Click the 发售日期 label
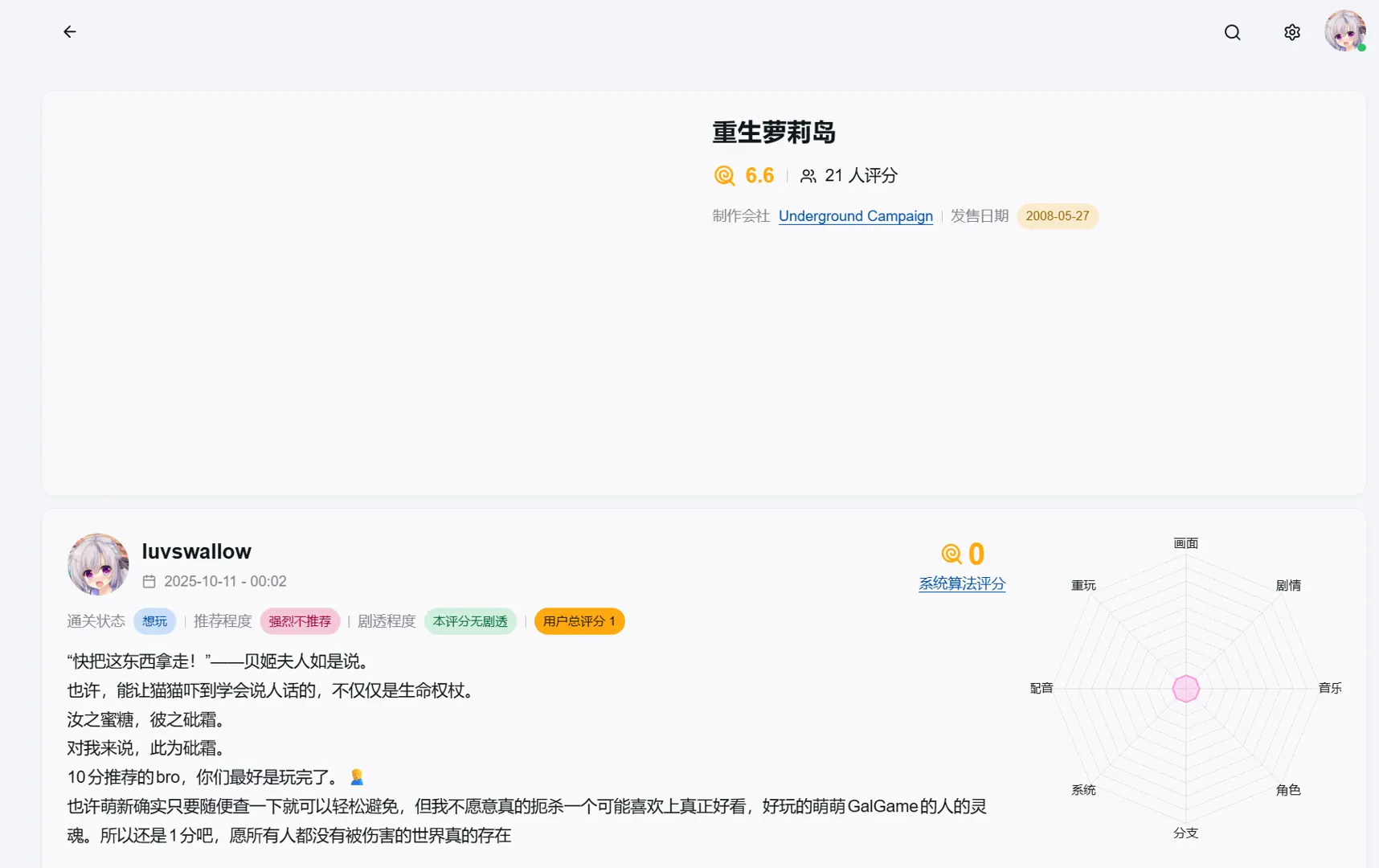 point(980,216)
